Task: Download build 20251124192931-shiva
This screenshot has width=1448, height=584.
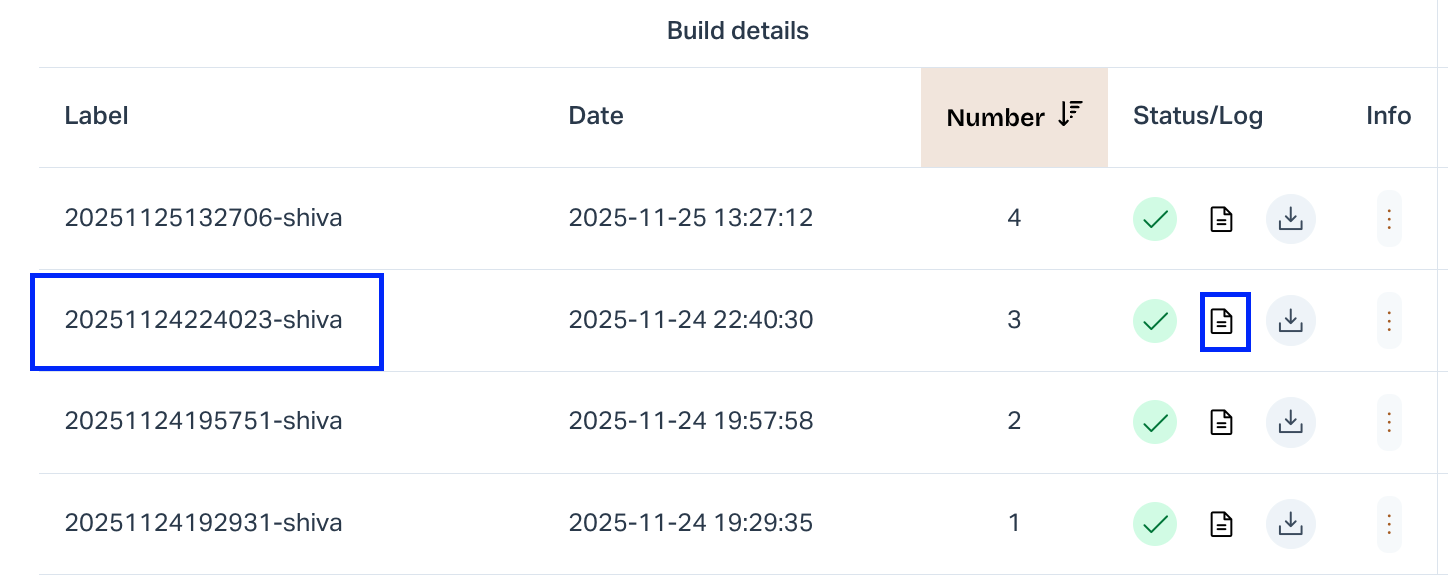Action: pyautogui.click(x=1291, y=523)
